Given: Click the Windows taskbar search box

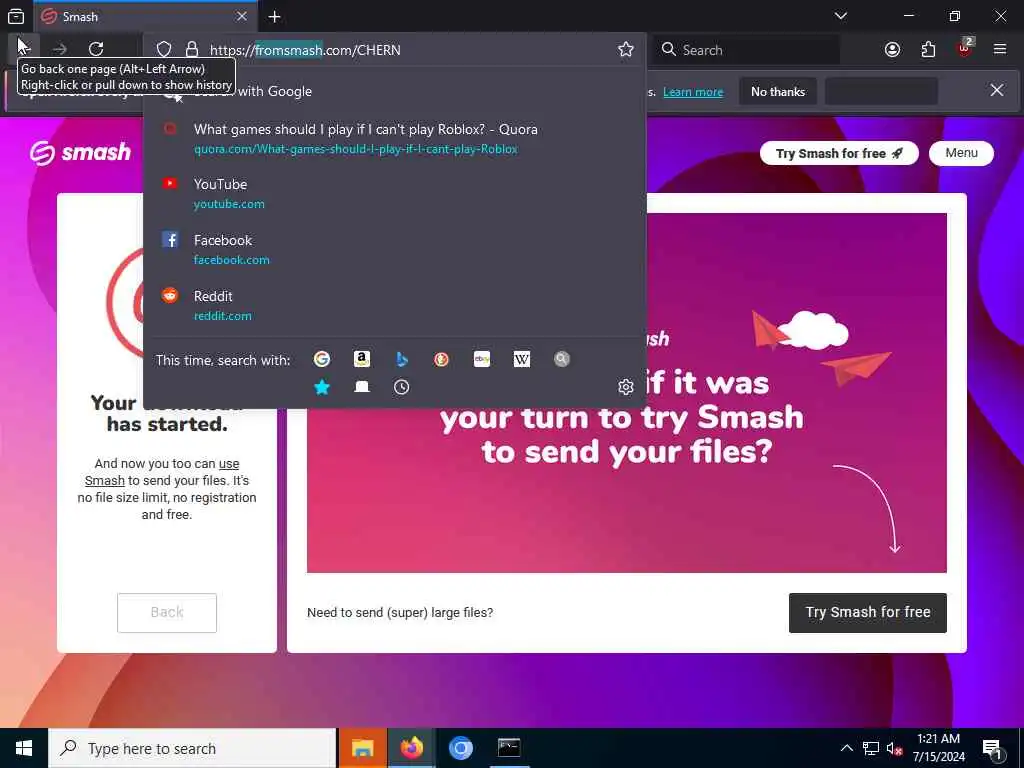Looking at the screenshot, I should (192, 748).
